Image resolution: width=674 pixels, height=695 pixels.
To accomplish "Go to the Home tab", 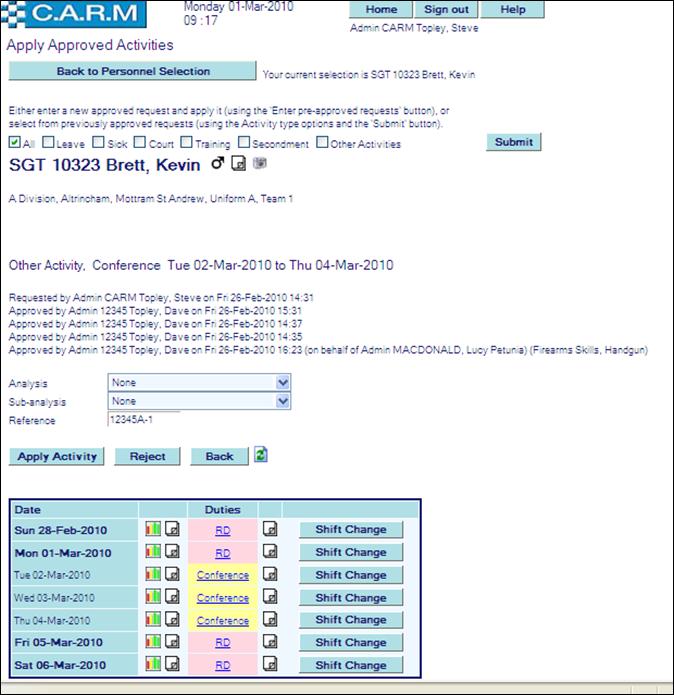I will [x=381, y=10].
